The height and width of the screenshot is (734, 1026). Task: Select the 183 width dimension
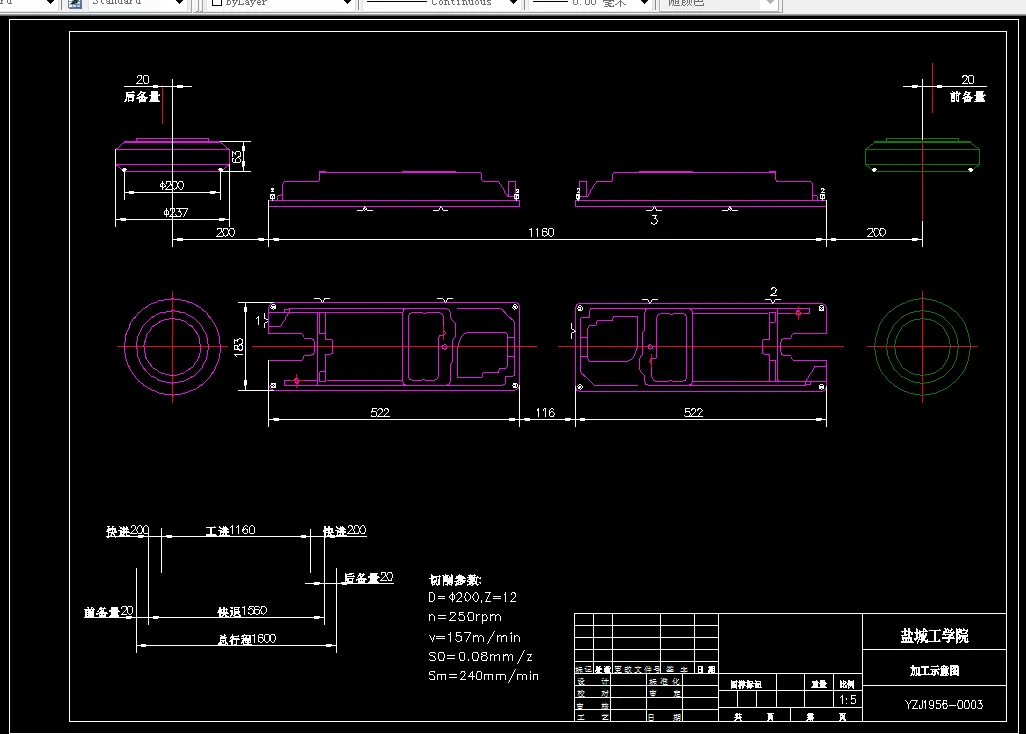[239, 346]
